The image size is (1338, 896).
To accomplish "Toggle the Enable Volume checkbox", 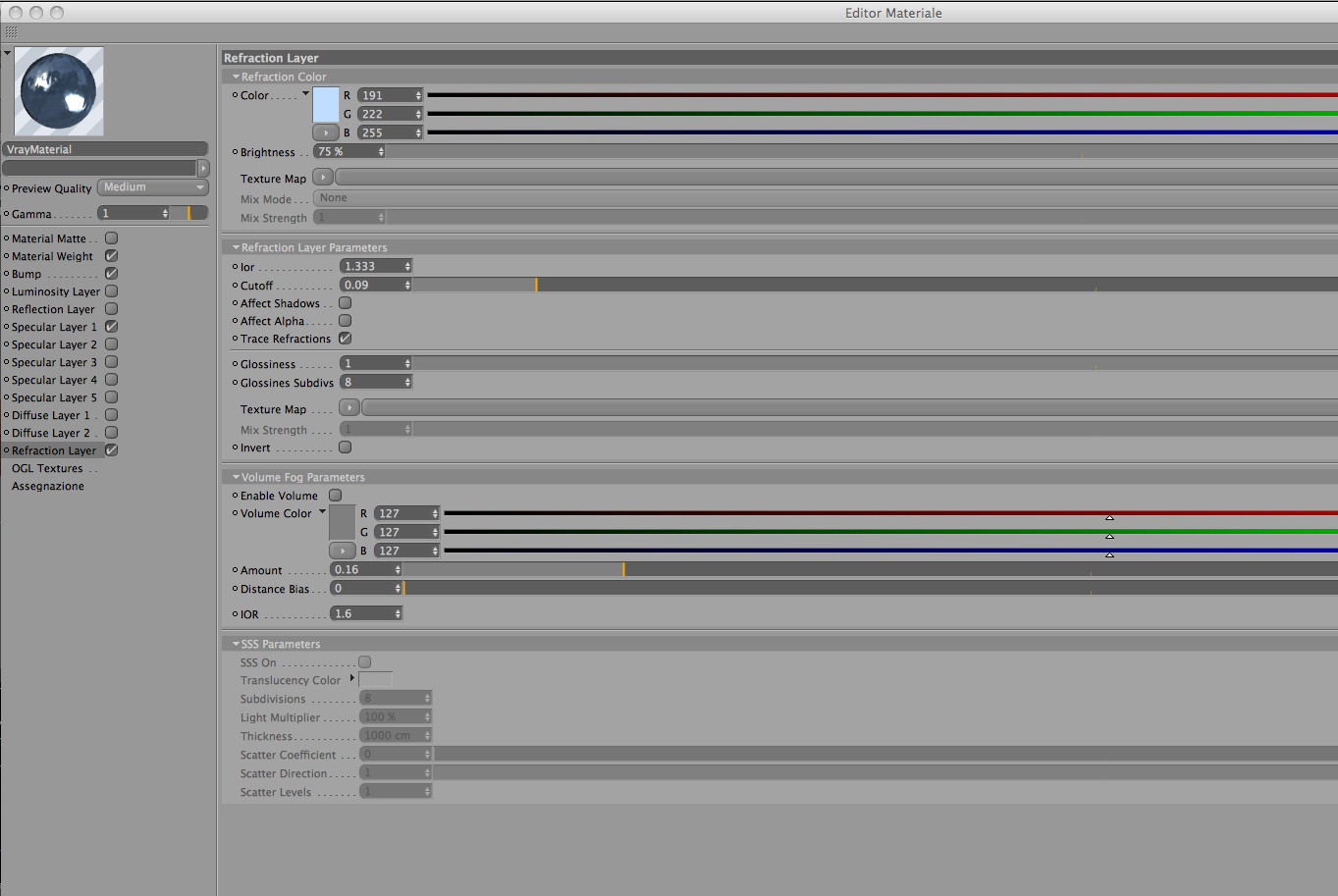I will (336, 496).
